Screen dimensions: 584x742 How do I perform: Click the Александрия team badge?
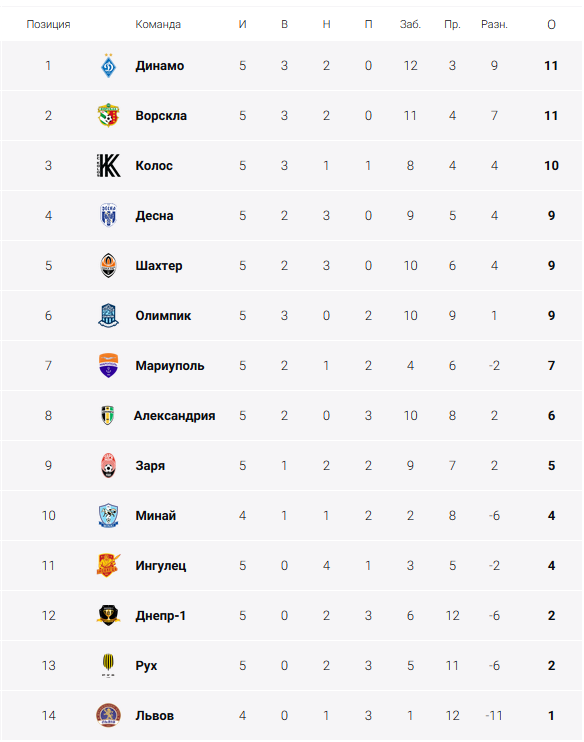108,415
